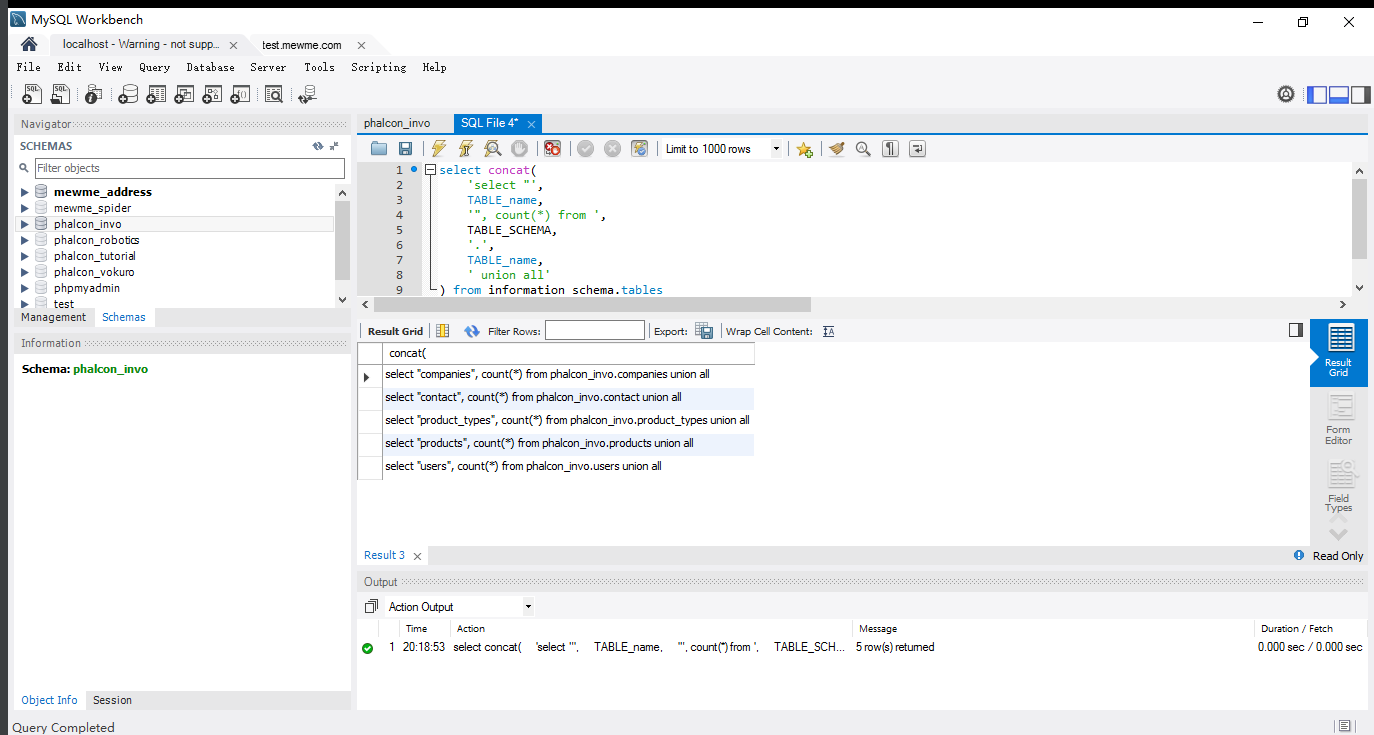Toggle right sidebar visibility
The width and height of the screenshot is (1374, 735).
click(1359, 95)
